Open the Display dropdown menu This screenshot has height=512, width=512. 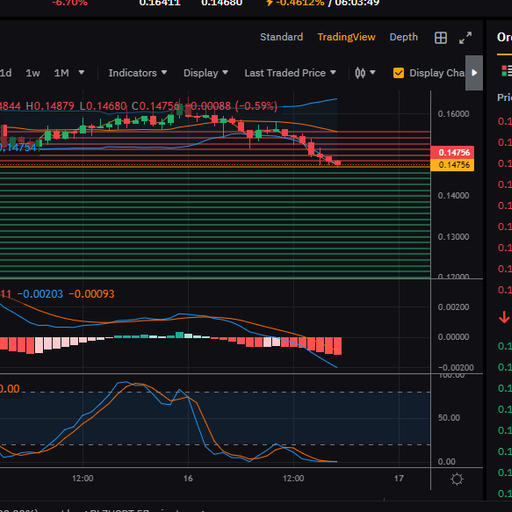point(206,73)
